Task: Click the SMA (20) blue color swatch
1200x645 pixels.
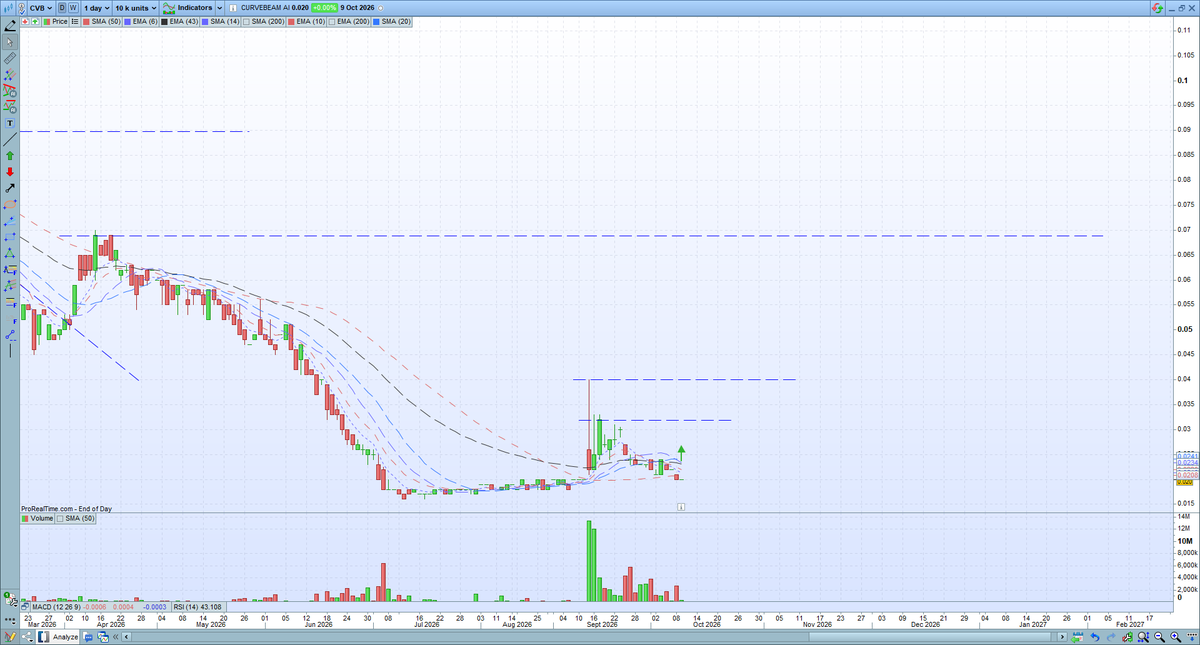Action: point(376,21)
